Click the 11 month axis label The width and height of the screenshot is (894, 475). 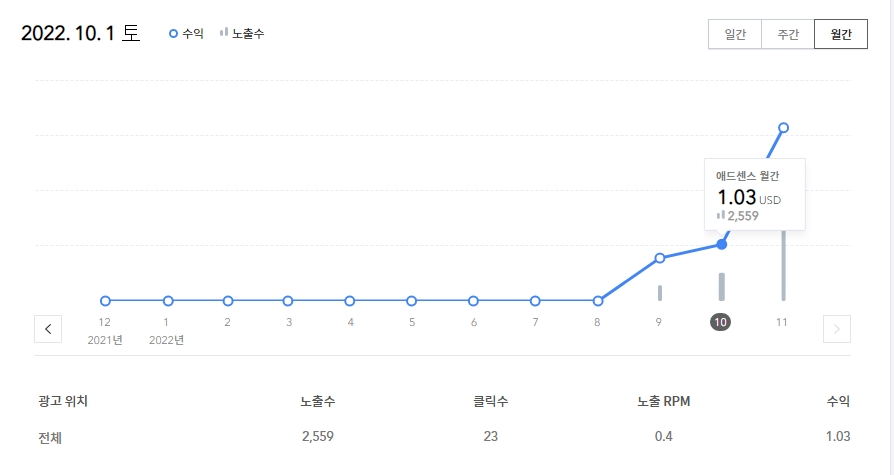782,322
